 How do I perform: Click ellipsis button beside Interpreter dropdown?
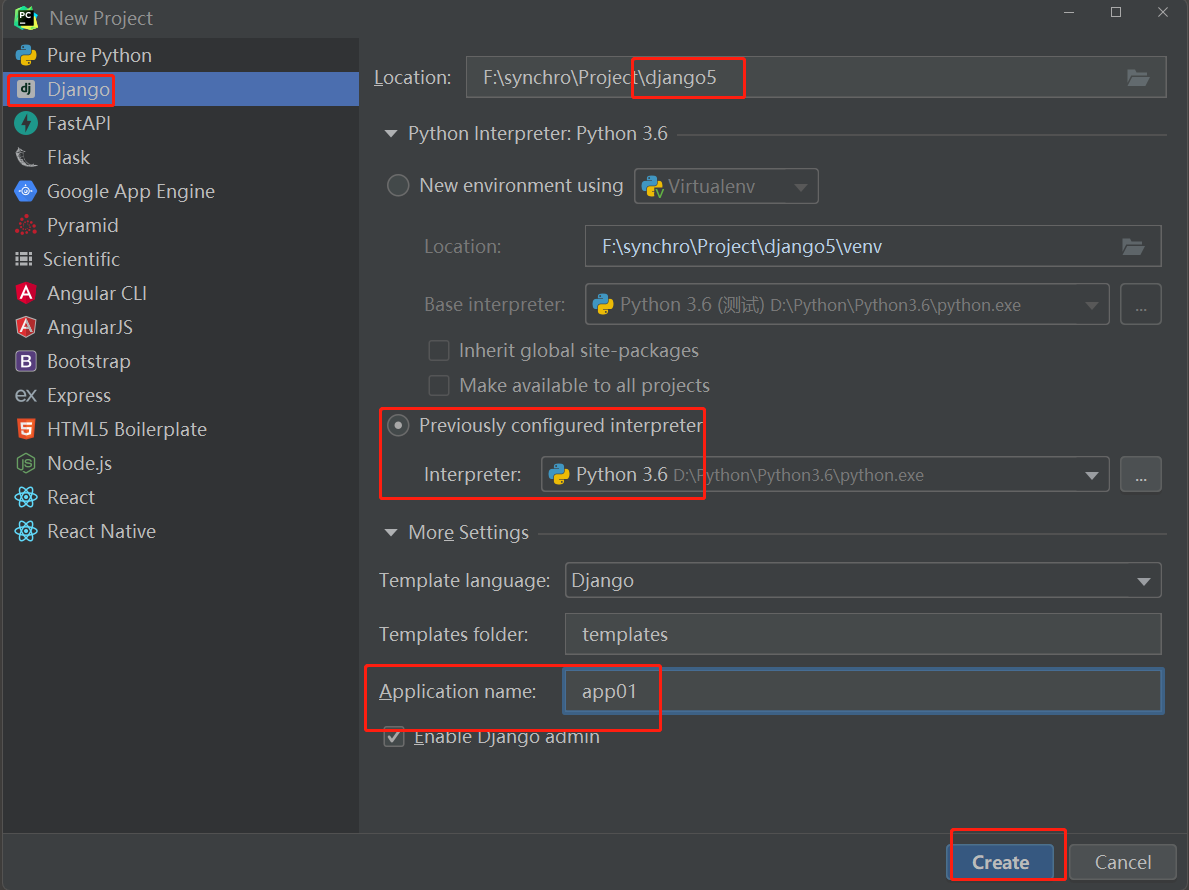[1140, 475]
